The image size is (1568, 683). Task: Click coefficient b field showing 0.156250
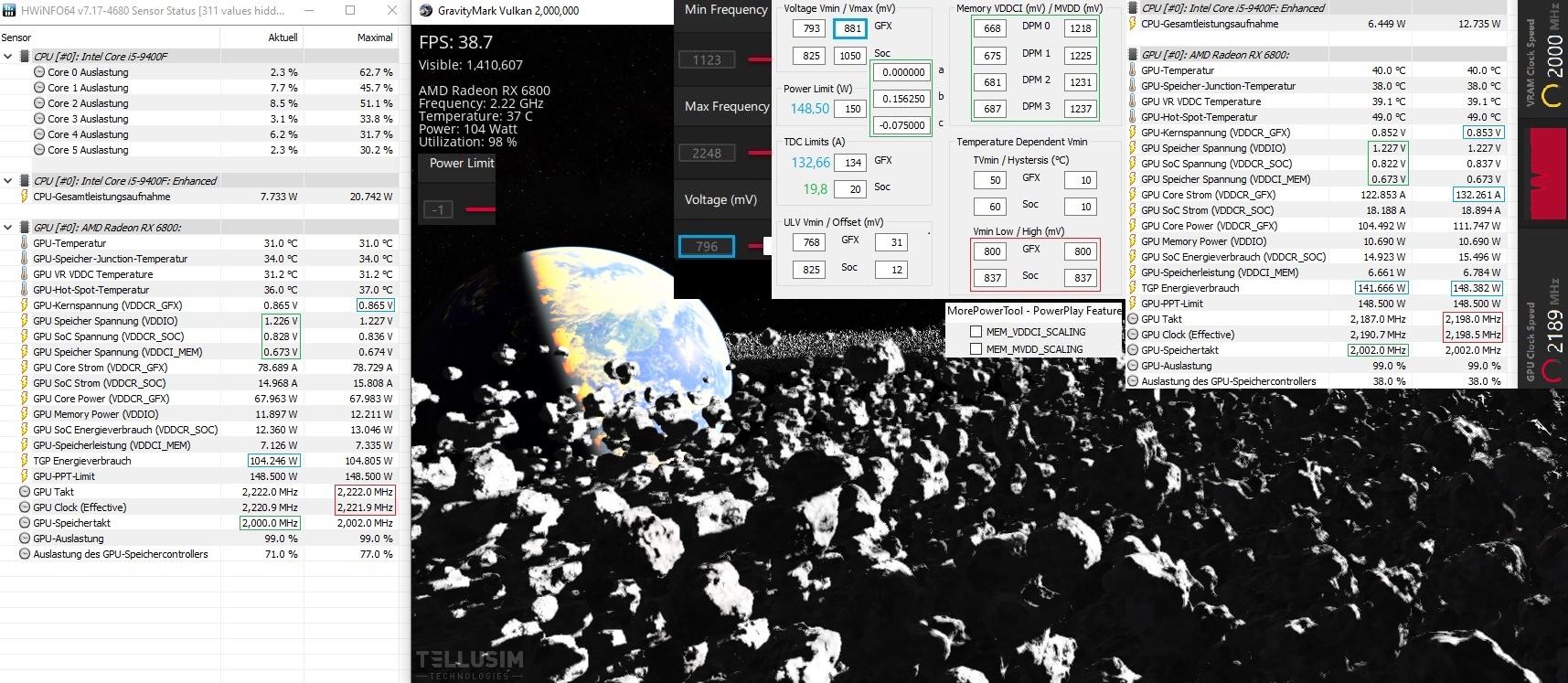(x=902, y=99)
